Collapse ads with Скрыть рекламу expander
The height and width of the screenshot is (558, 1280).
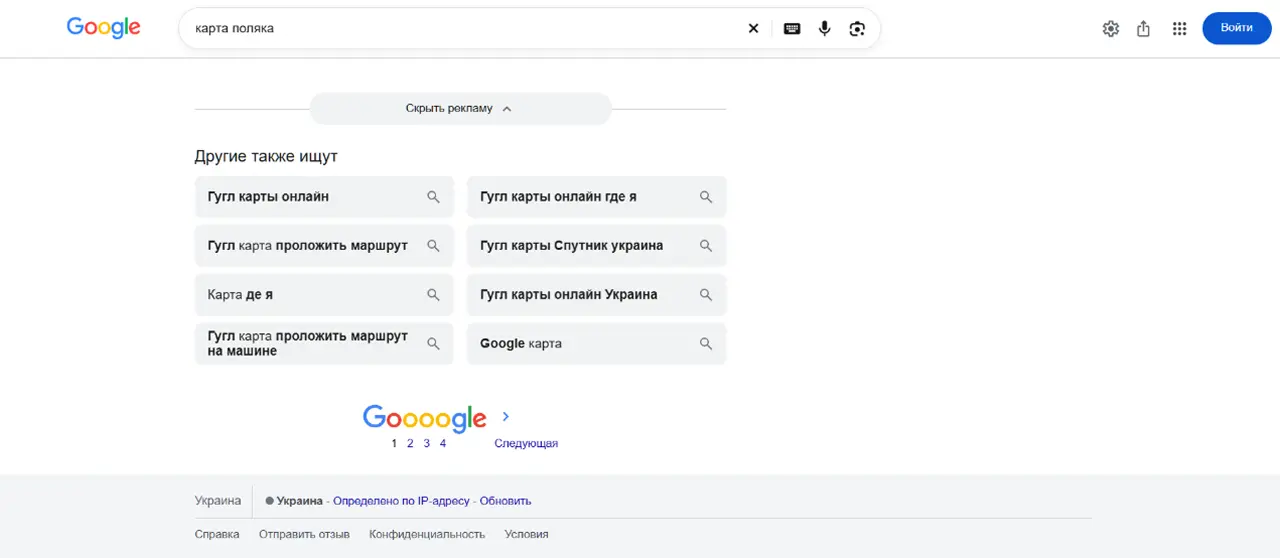pyautogui.click(x=460, y=109)
